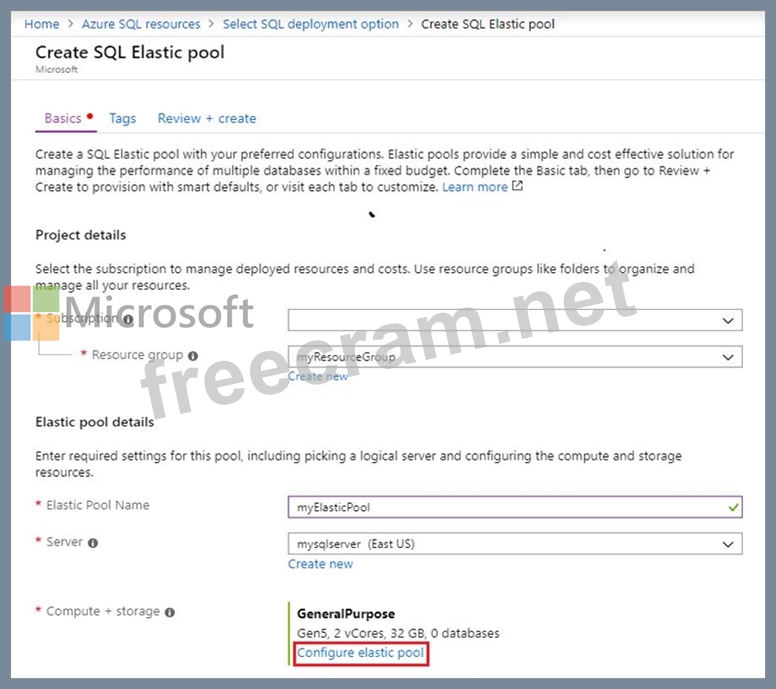Follow the Learn more link
Screen dimensions: 776x689
[475, 187]
